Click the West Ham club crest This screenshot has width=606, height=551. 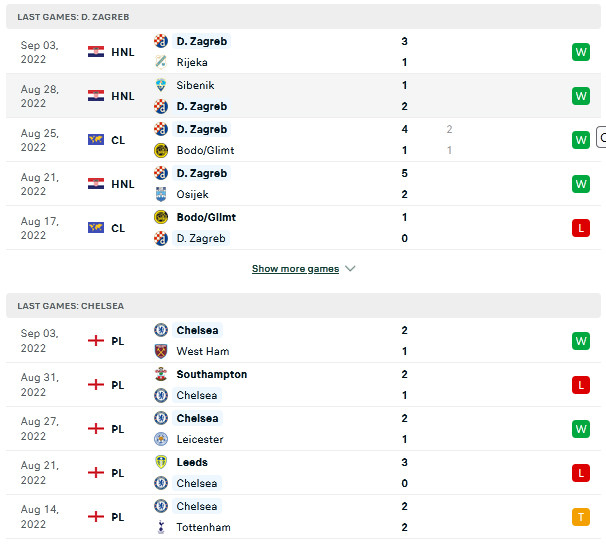coord(161,351)
